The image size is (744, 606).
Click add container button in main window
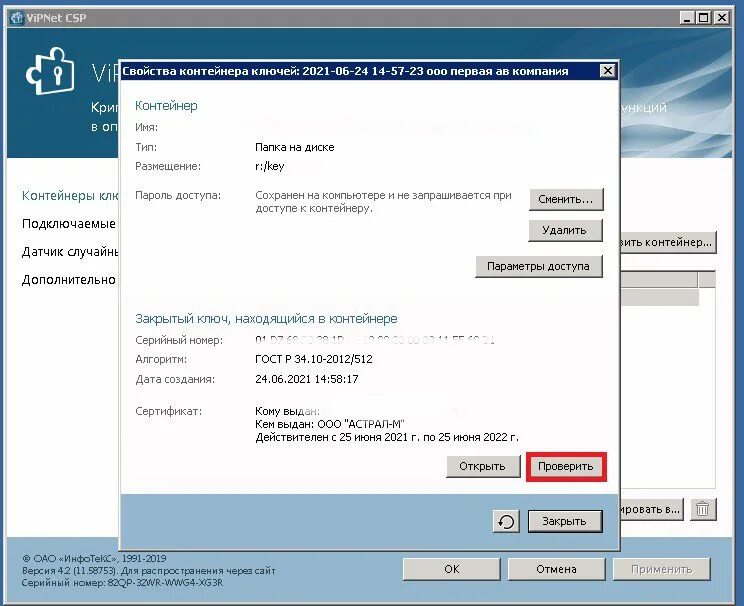667,242
